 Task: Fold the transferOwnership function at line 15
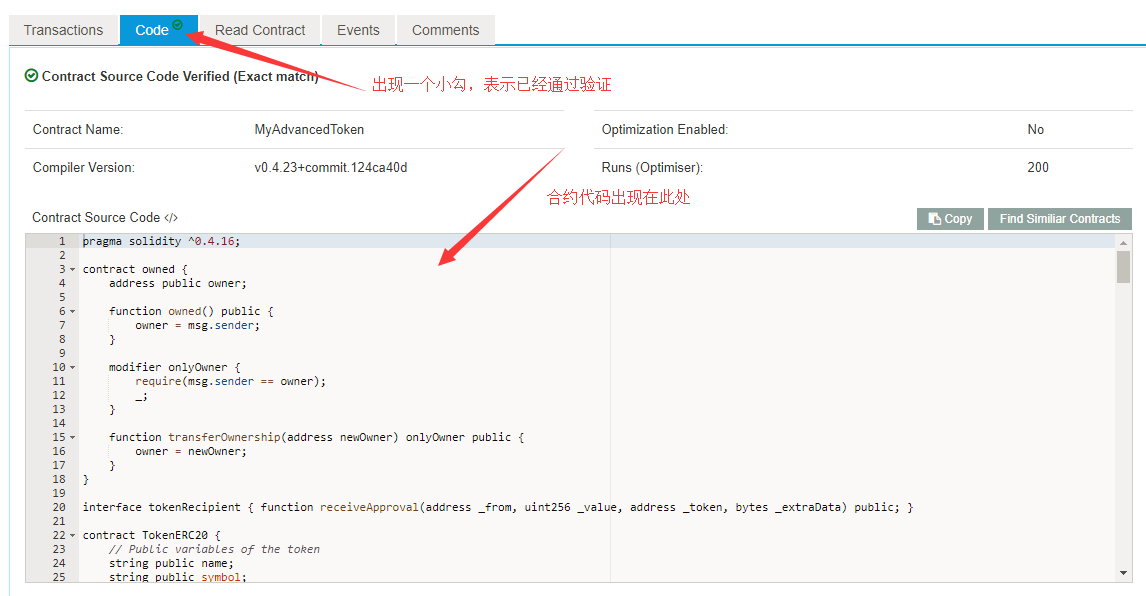[72, 437]
